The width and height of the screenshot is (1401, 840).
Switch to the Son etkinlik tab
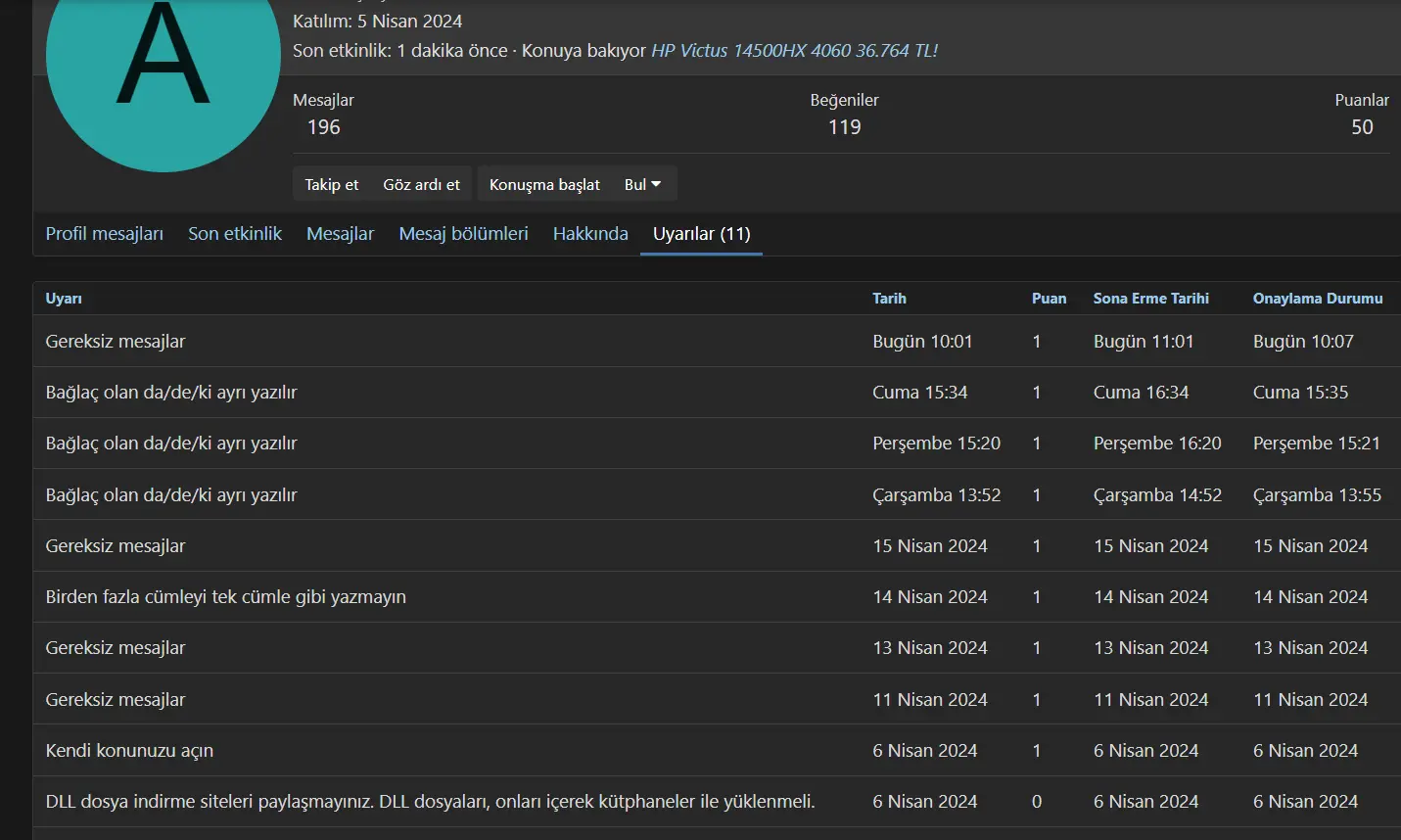tap(235, 234)
